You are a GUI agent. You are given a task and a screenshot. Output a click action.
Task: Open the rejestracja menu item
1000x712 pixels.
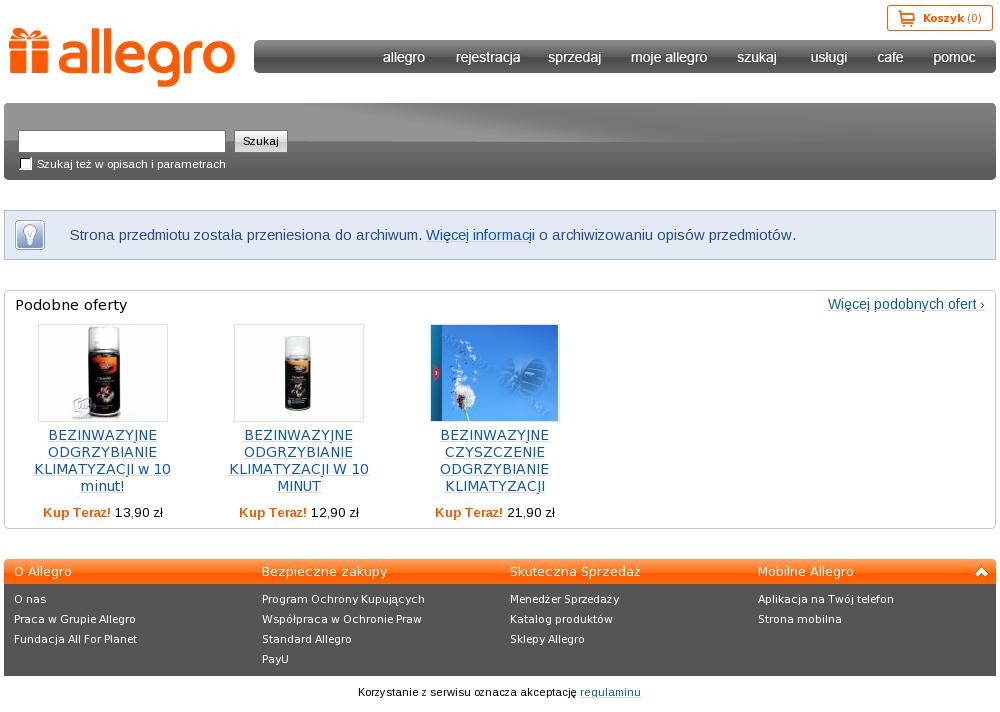click(488, 57)
